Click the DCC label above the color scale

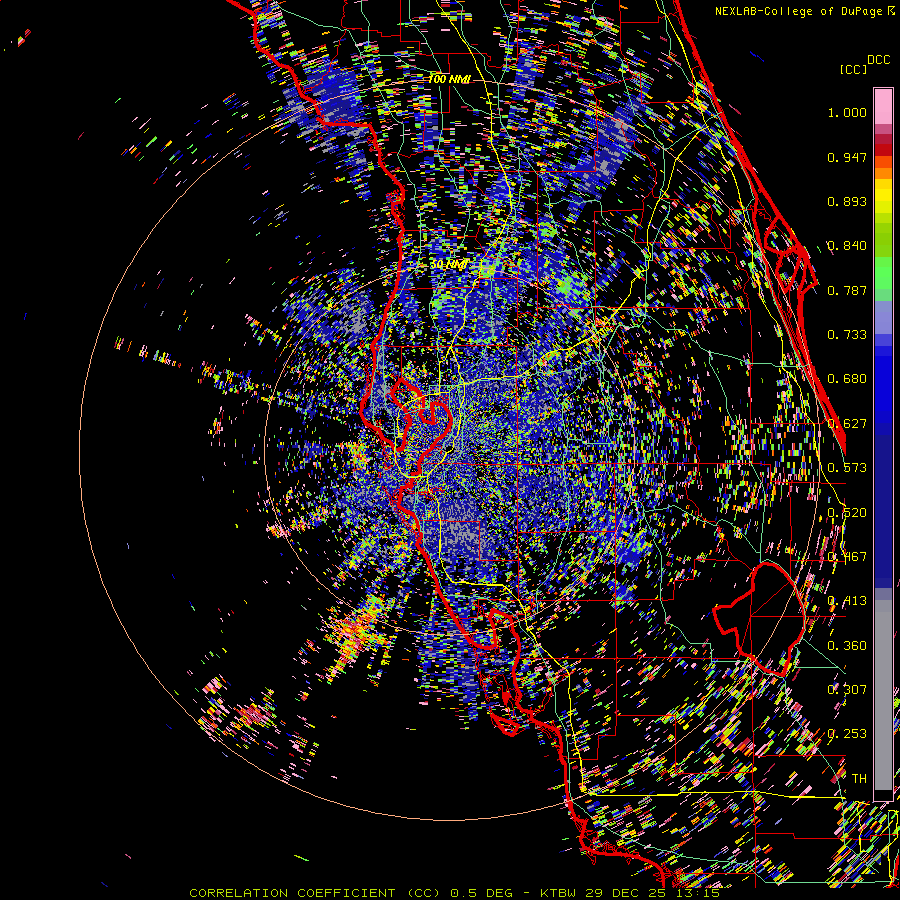[x=878, y=60]
